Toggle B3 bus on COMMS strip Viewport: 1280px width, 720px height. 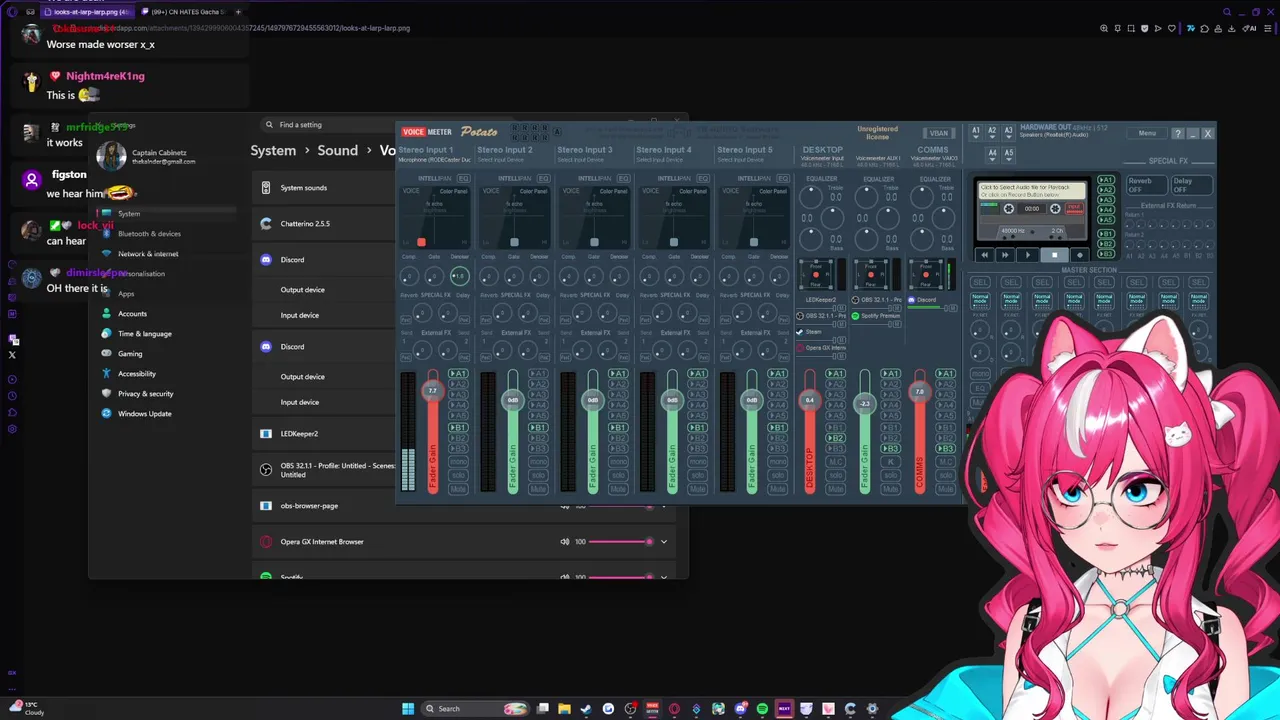click(x=945, y=449)
